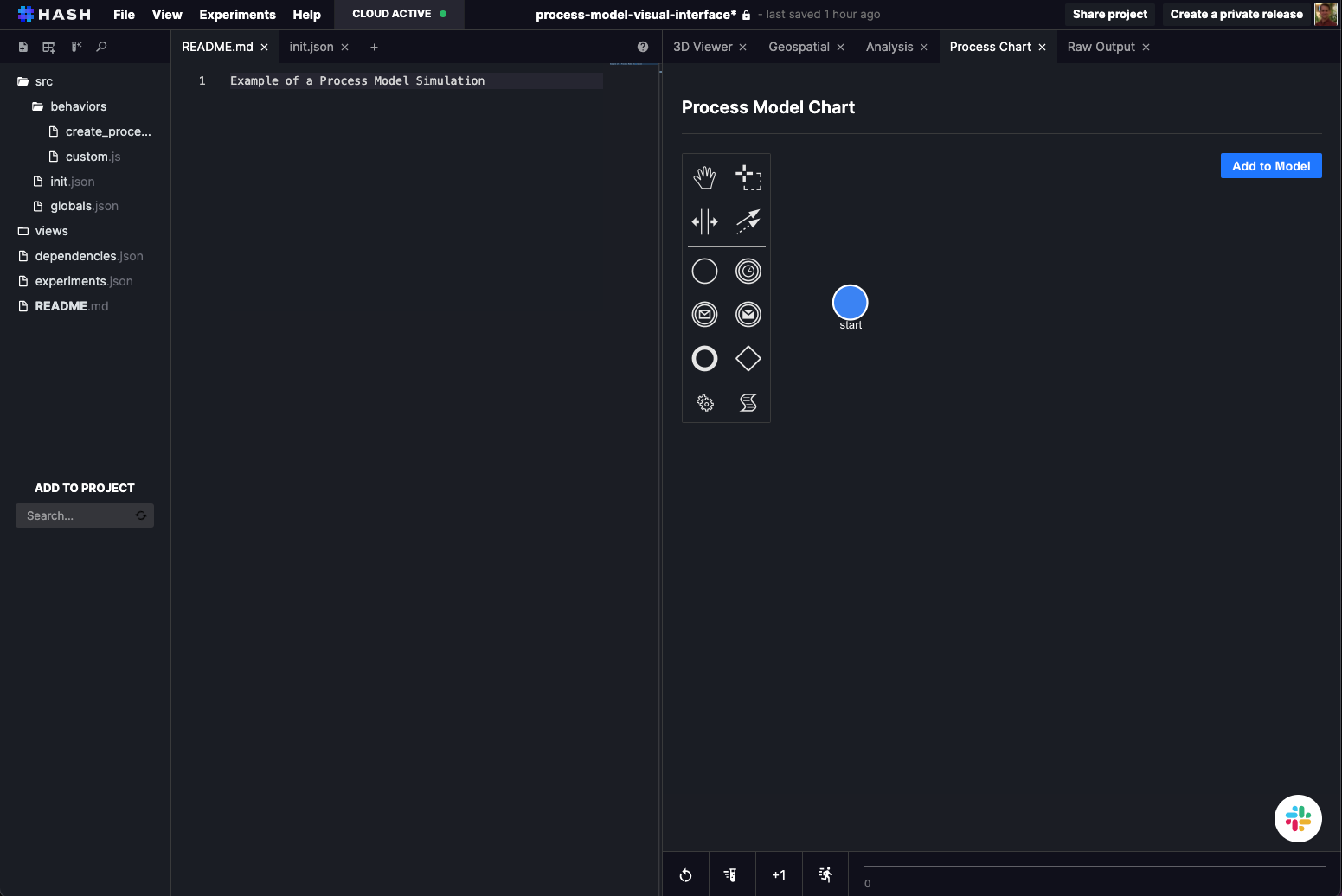Open experiments via test tube icon
This screenshot has height=896, width=1342.
point(732,874)
